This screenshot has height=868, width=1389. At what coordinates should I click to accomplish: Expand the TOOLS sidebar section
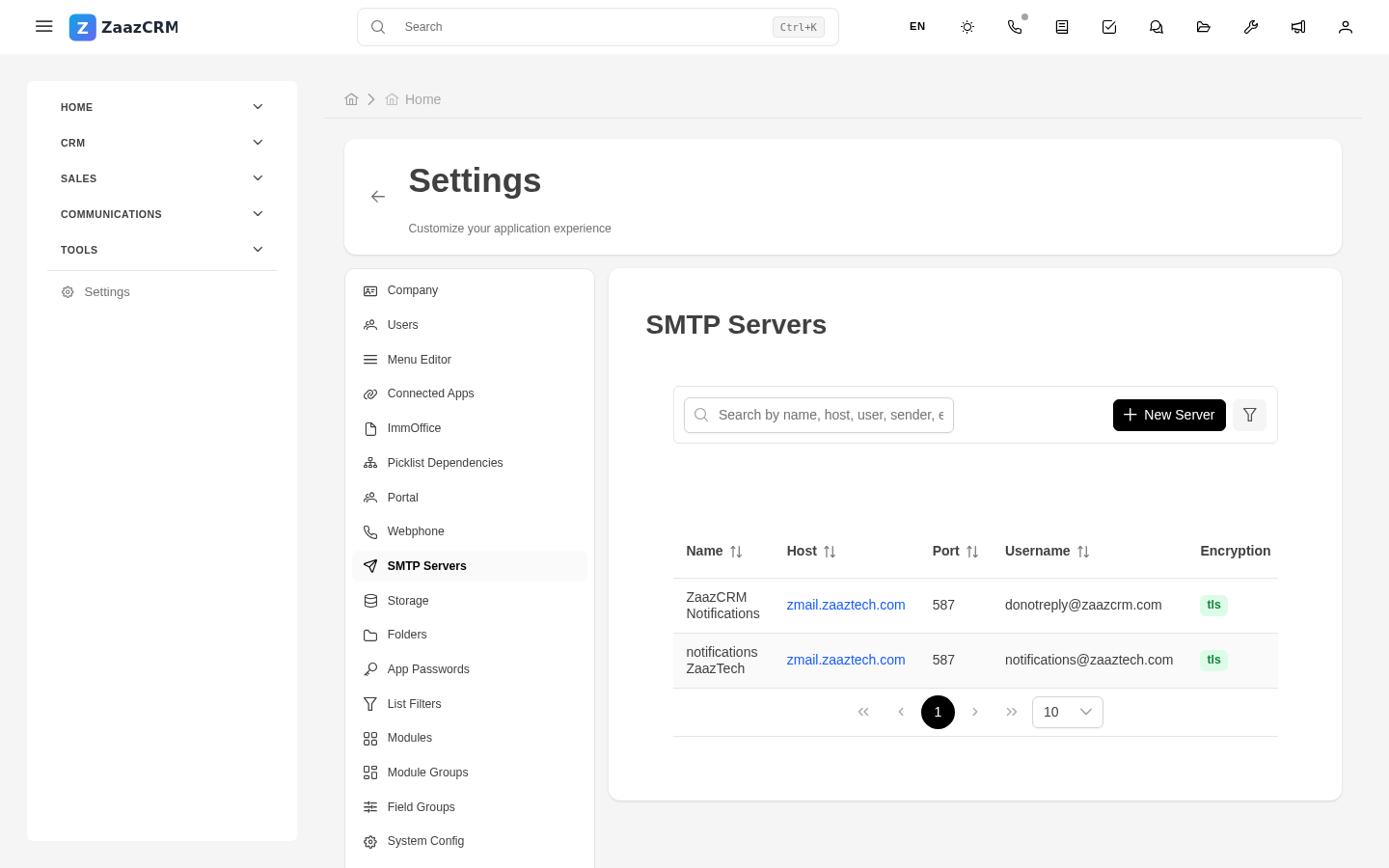tap(162, 250)
